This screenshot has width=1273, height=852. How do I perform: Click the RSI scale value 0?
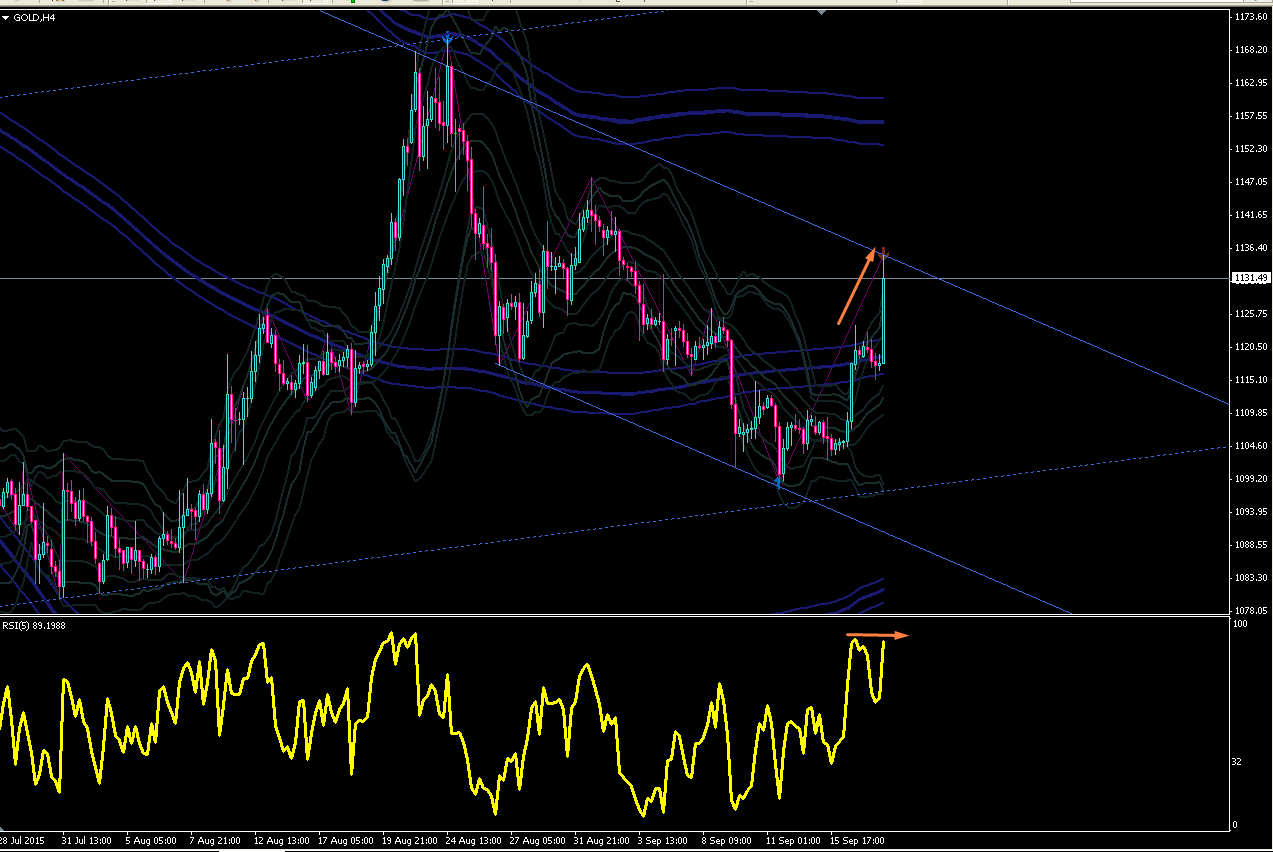point(1236,825)
